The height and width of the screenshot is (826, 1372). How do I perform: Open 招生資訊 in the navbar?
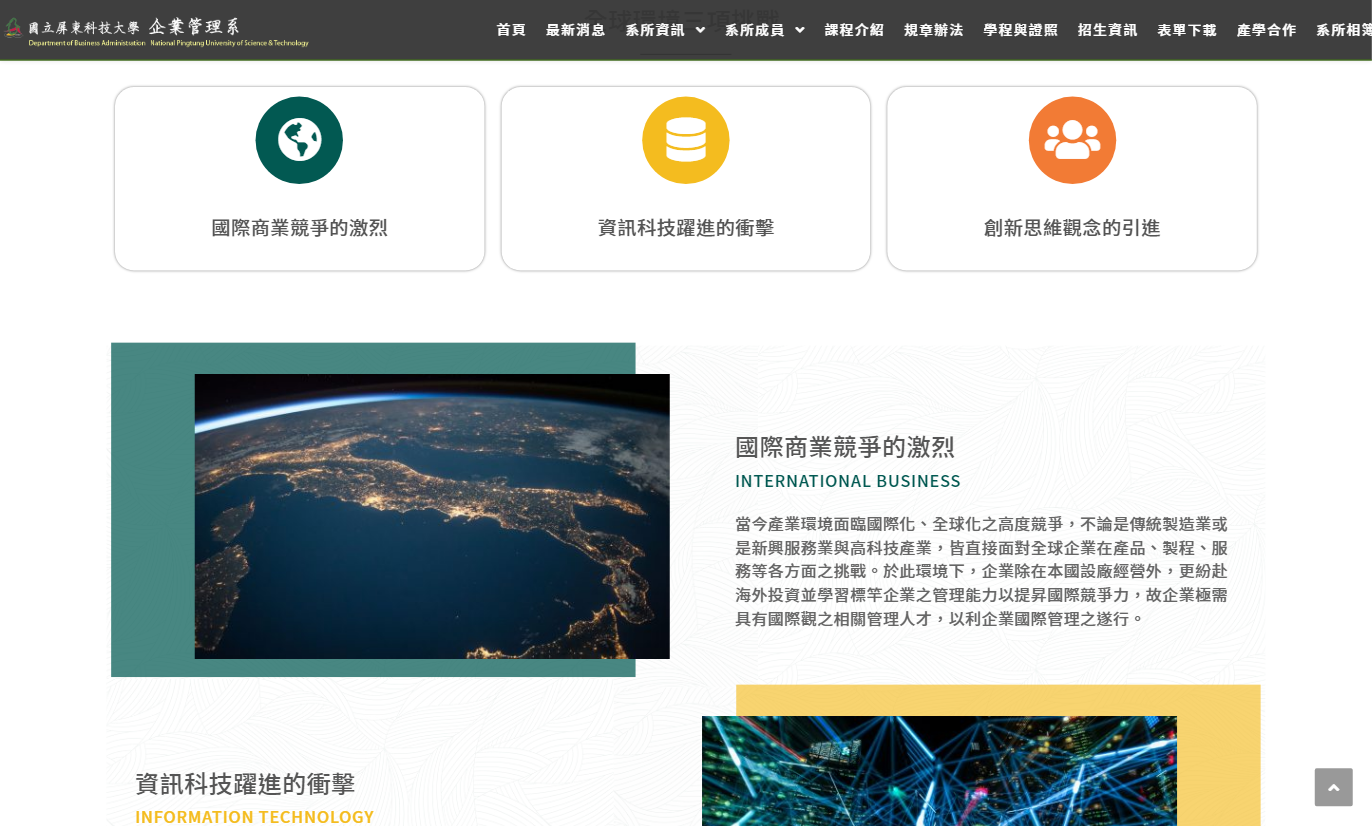pyautogui.click(x=1107, y=30)
